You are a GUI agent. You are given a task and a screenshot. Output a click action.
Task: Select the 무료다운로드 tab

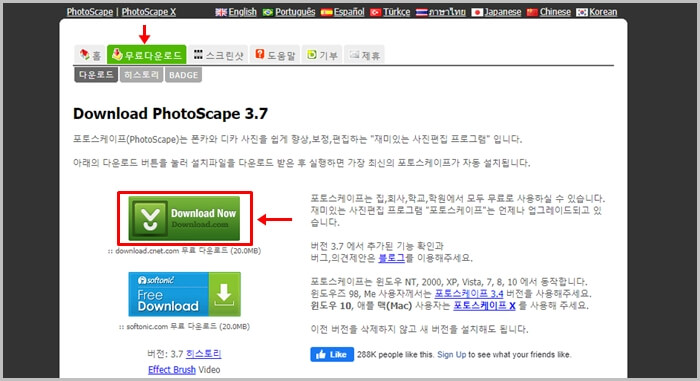tap(146, 54)
